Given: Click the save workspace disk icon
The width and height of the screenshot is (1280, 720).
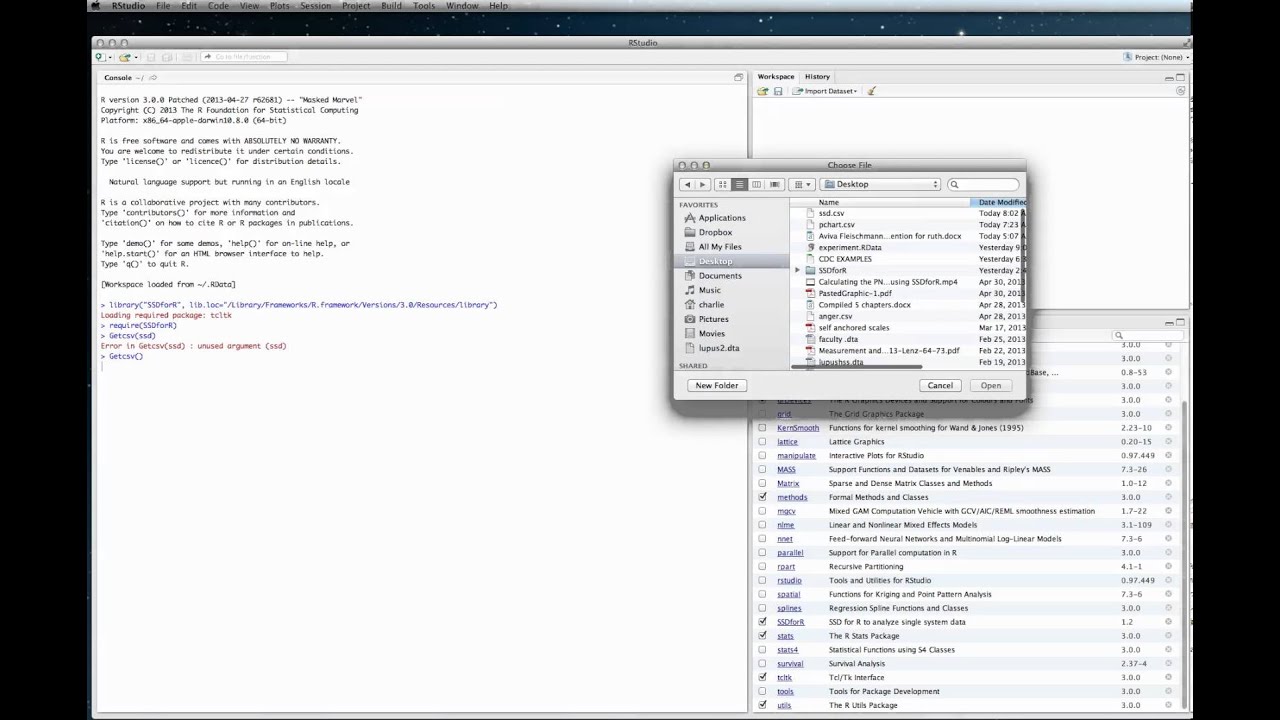Looking at the screenshot, I should pos(778,91).
